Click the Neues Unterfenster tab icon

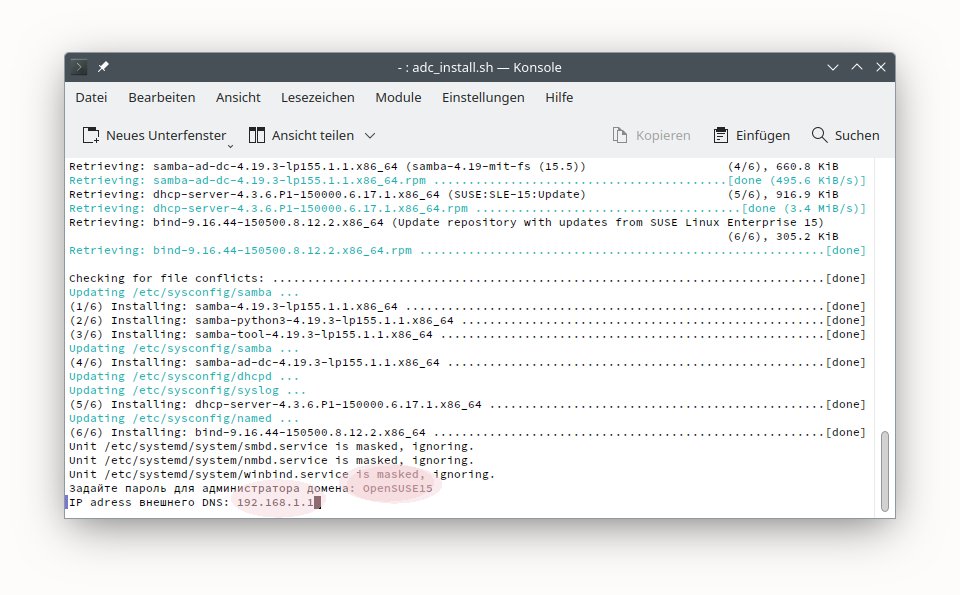[x=91, y=135]
